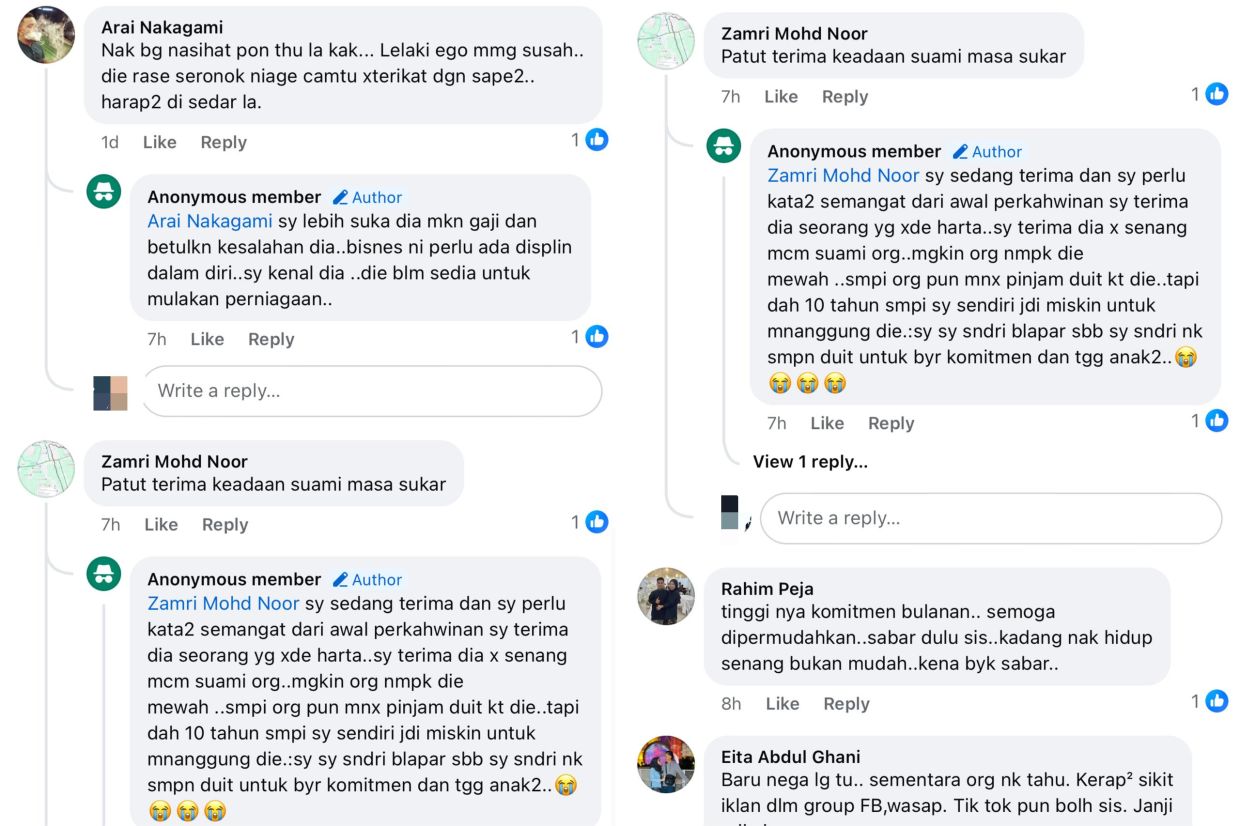Open Eita Abdul Ghani's profile picture
The width and height of the screenshot is (1240, 826).
pyautogui.click(x=666, y=765)
